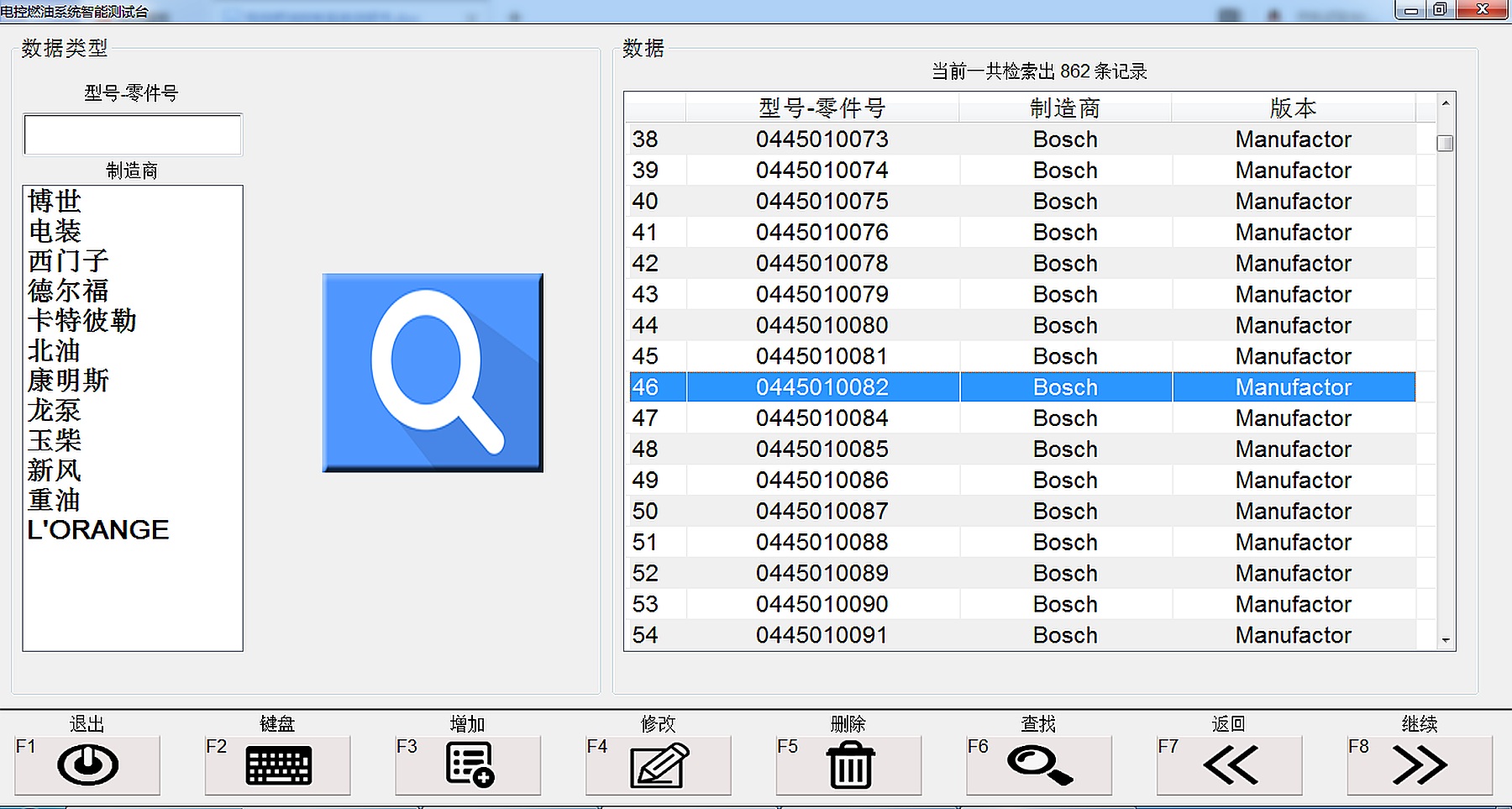Select part number 0445010090
Image resolution: width=1512 pixels, height=809 pixels.
(x=822, y=605)
